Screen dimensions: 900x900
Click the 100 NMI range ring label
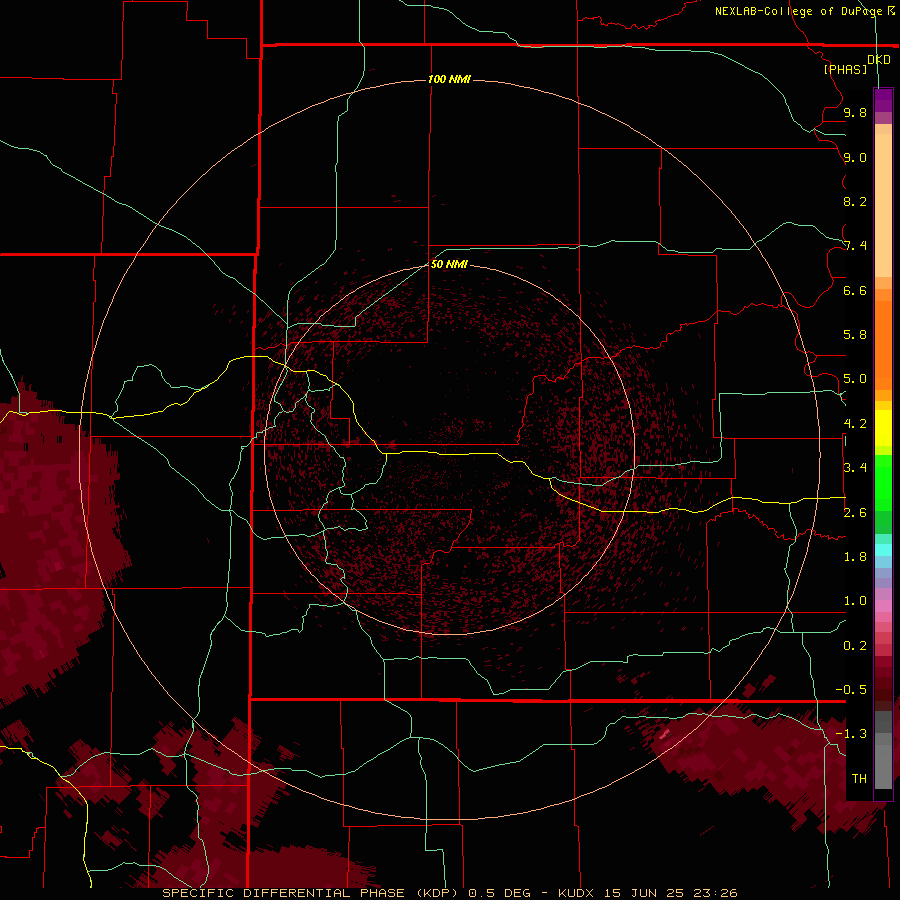[x=449, y=79]
